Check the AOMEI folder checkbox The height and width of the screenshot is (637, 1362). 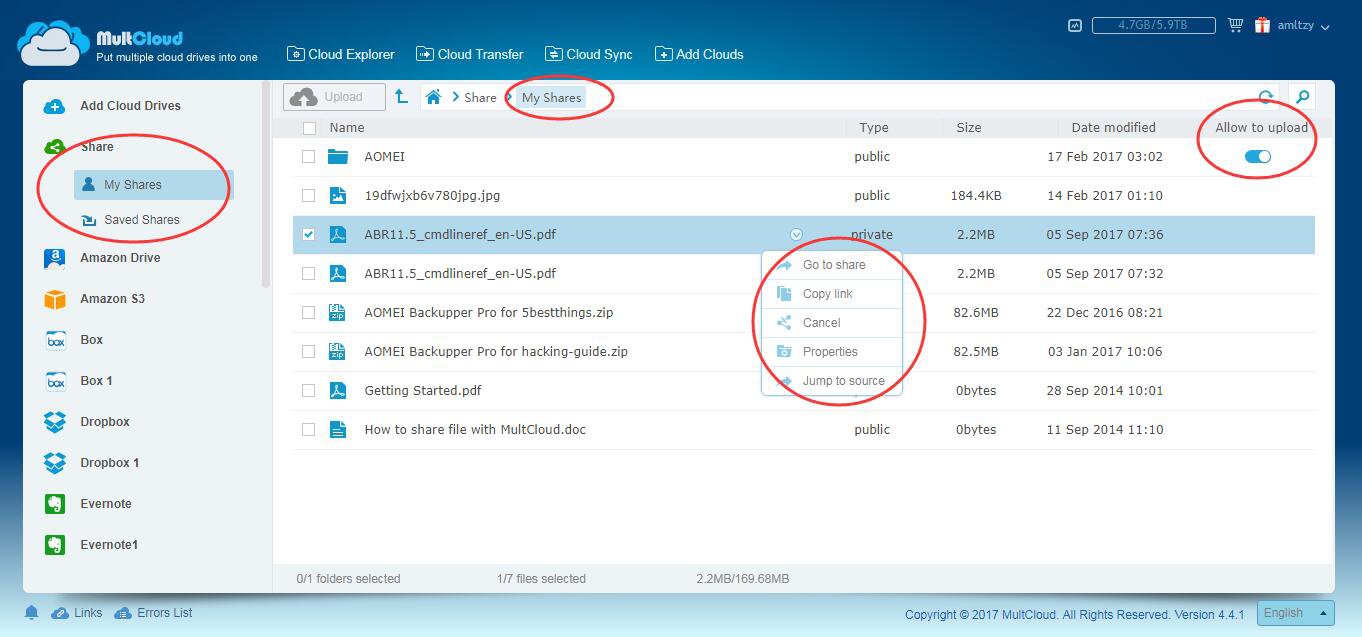(x=308, y=157)
